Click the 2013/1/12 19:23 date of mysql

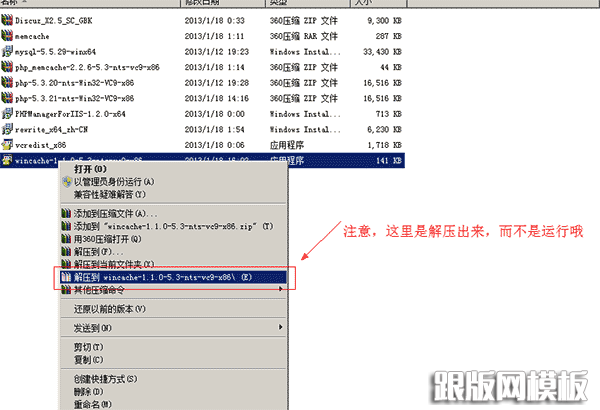[x=217, y=52]
